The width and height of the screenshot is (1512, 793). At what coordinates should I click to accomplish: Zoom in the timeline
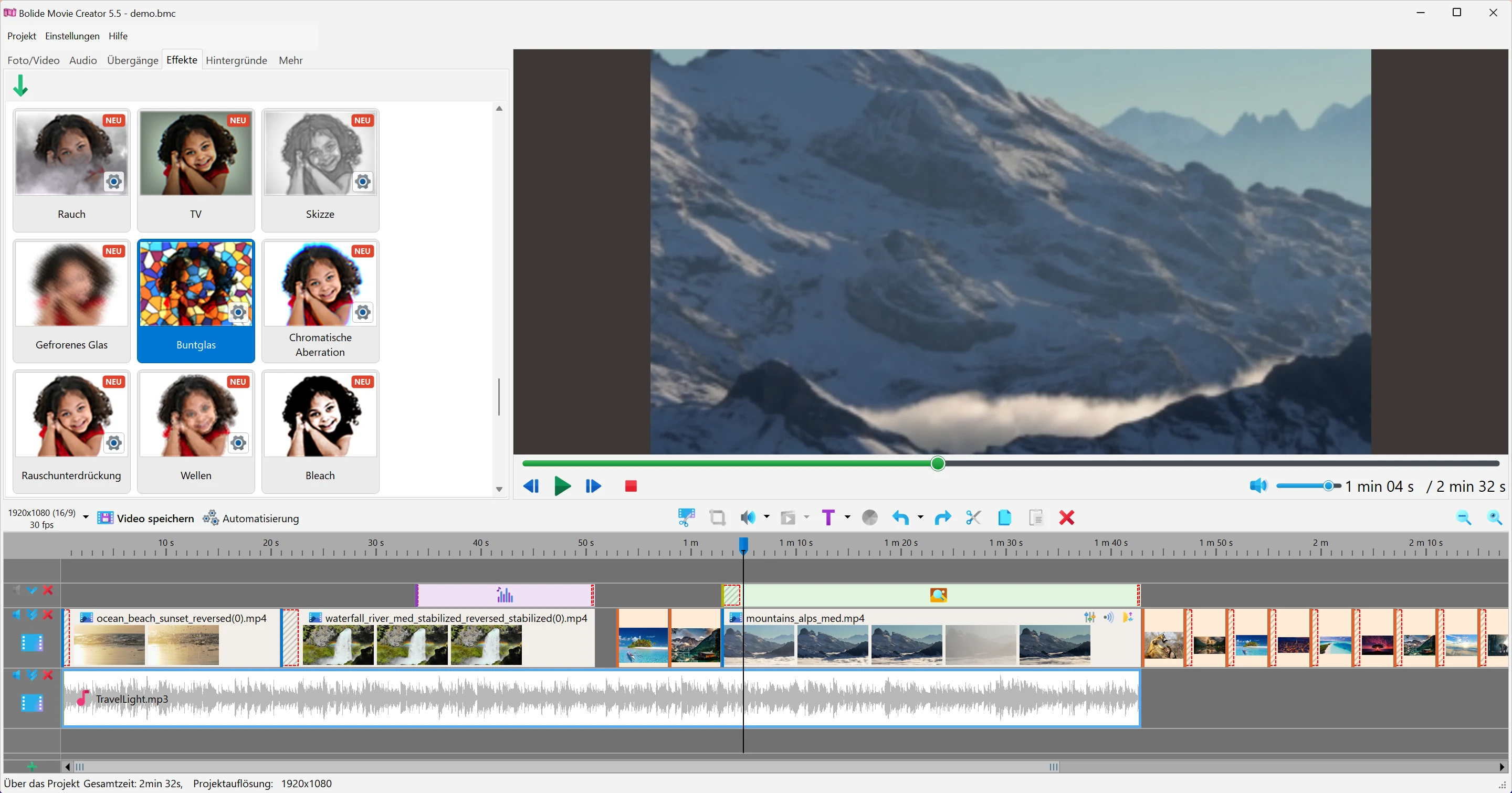pos(1494,517)
